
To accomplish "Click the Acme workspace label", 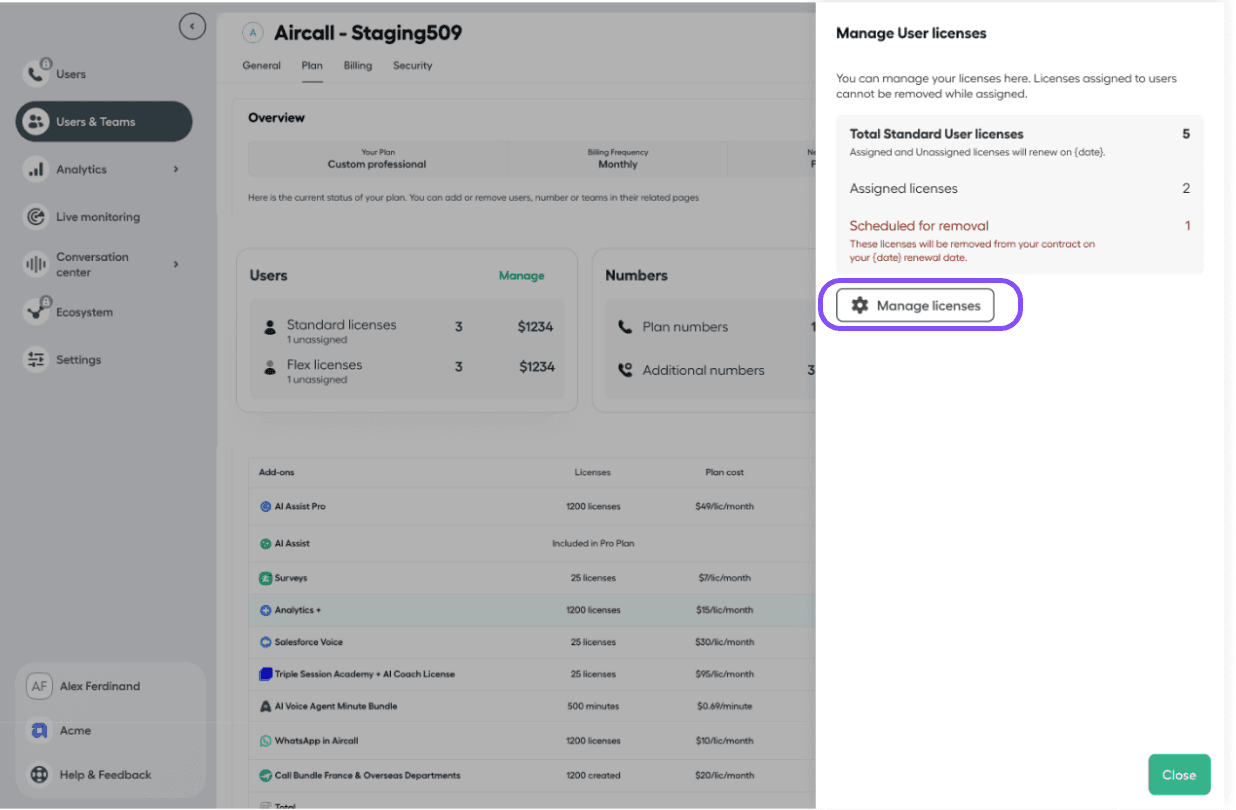I will pos(76,731).
